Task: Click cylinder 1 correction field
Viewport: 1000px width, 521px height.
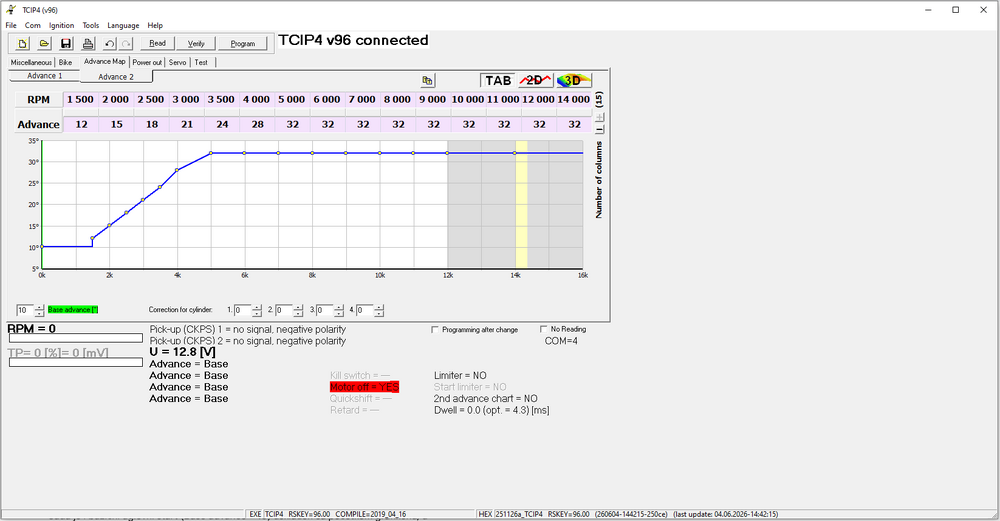Action: (242, 310)
